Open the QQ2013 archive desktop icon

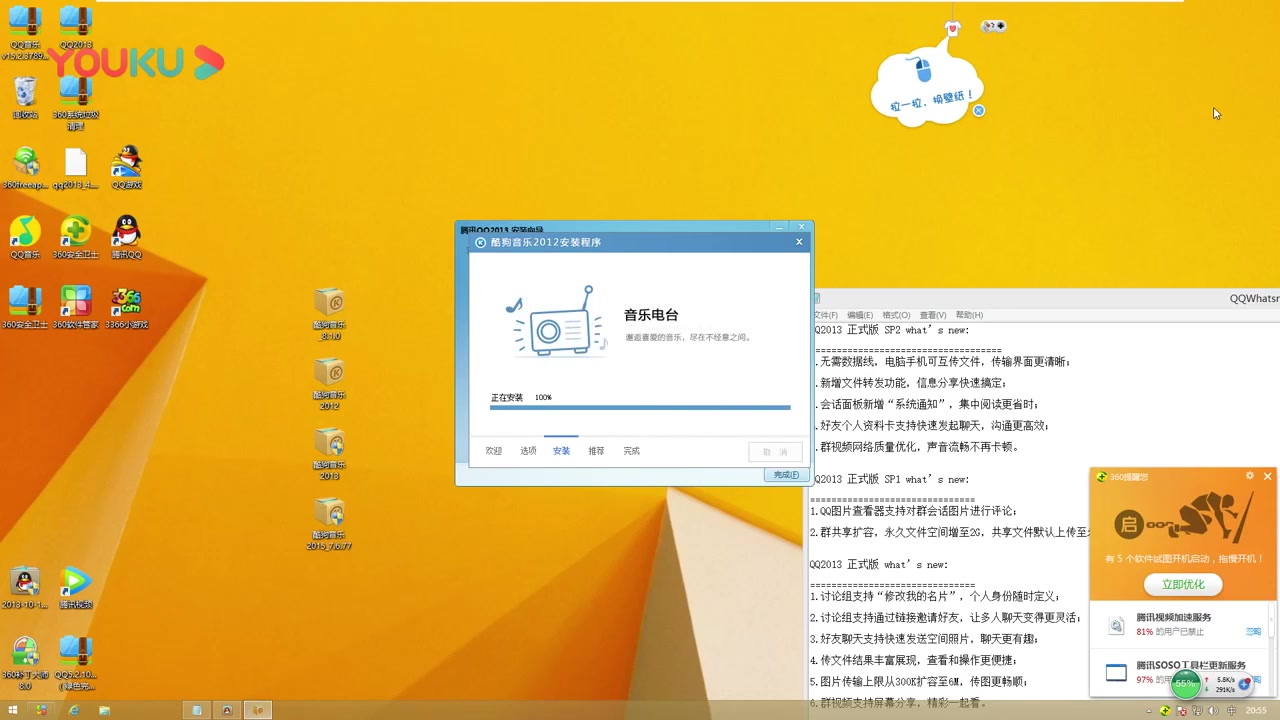click(x=75, y=28)
